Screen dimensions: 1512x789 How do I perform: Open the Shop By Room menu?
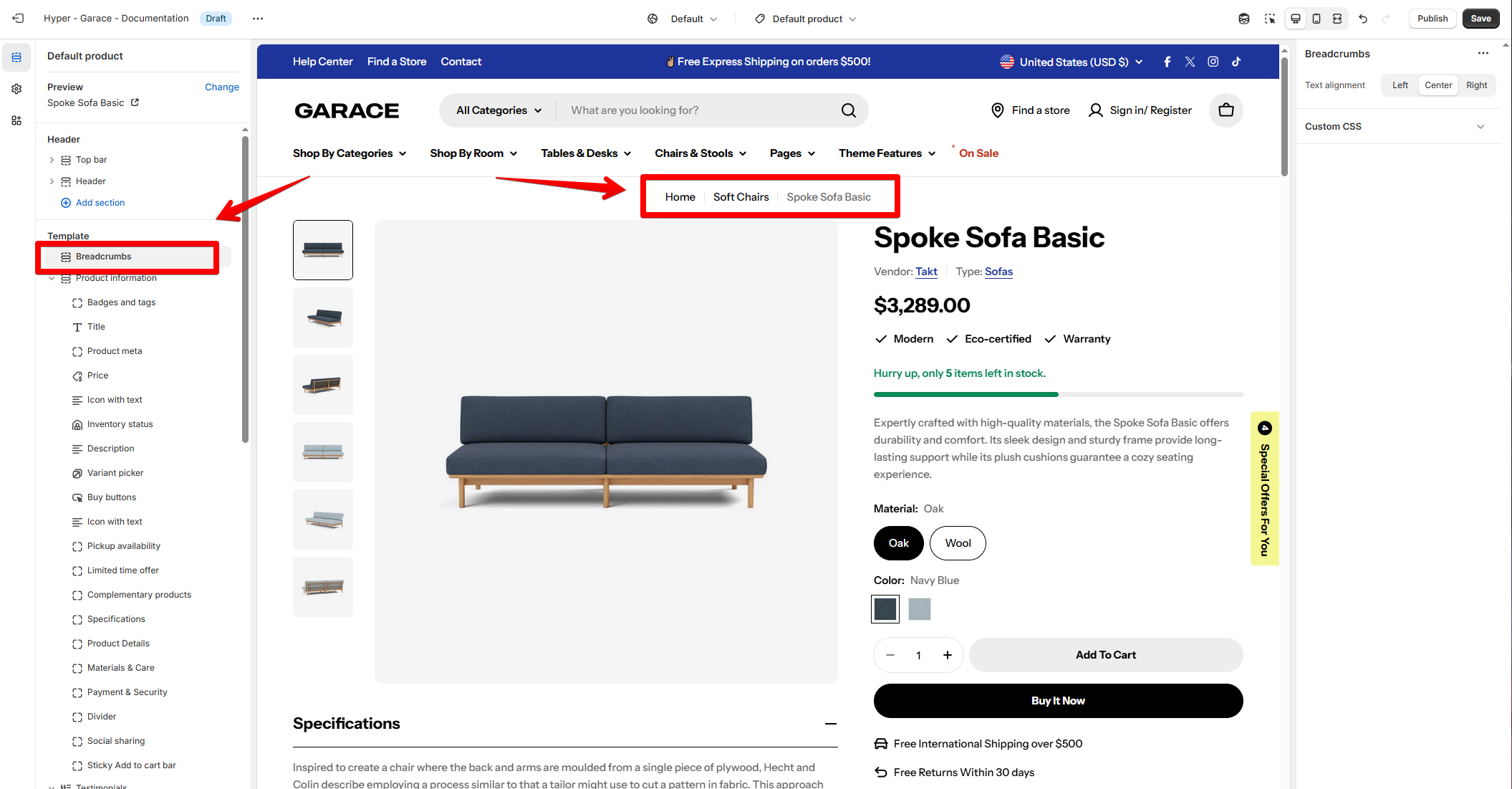[473, 153]
